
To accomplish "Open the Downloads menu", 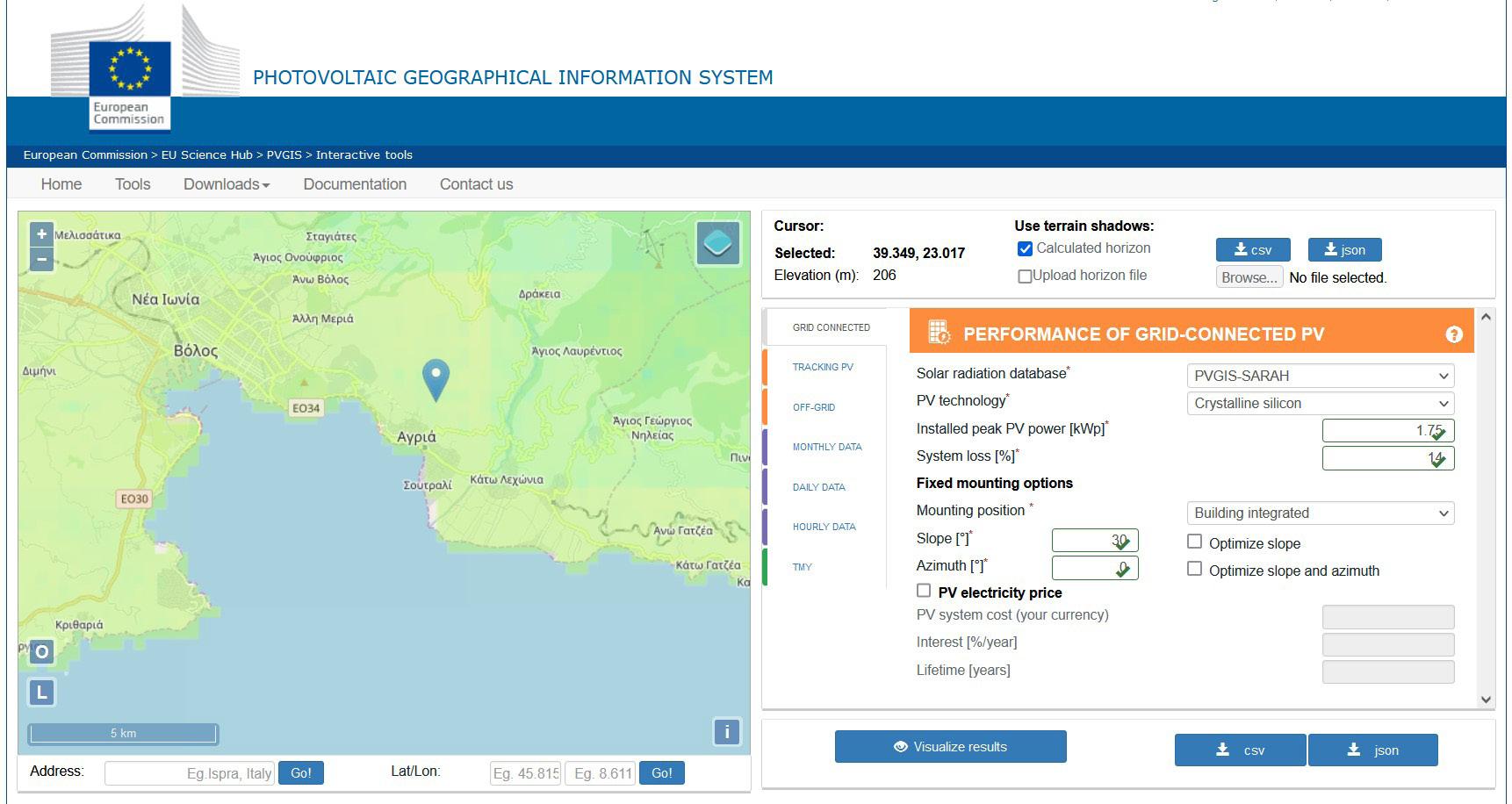I will click(226, 184).
